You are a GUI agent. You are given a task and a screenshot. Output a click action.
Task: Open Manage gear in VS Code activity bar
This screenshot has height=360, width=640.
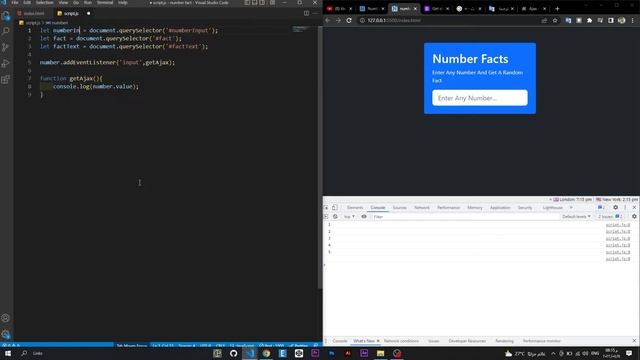tap(6, 334)
